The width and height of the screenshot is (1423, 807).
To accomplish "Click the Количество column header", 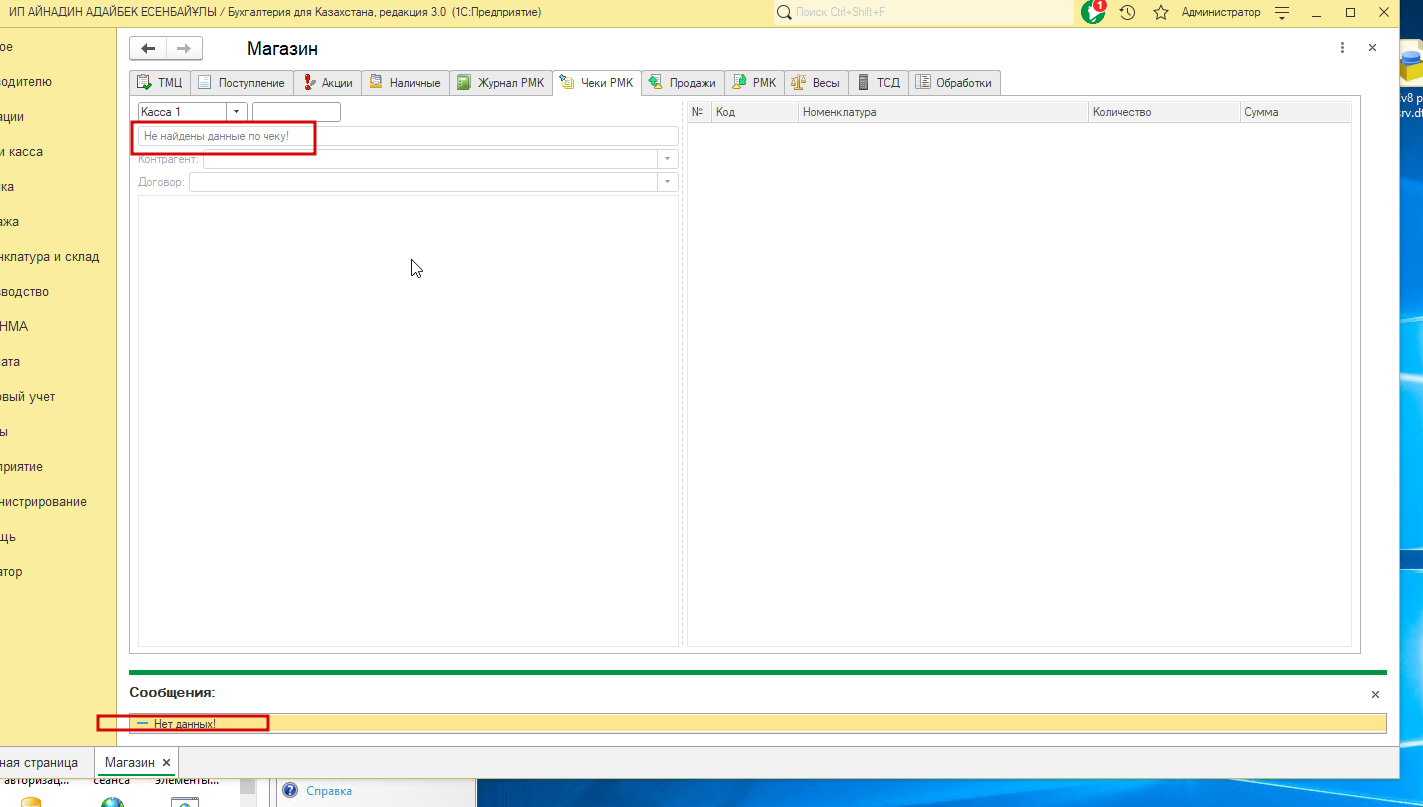I will click(x=1164, y=112).
